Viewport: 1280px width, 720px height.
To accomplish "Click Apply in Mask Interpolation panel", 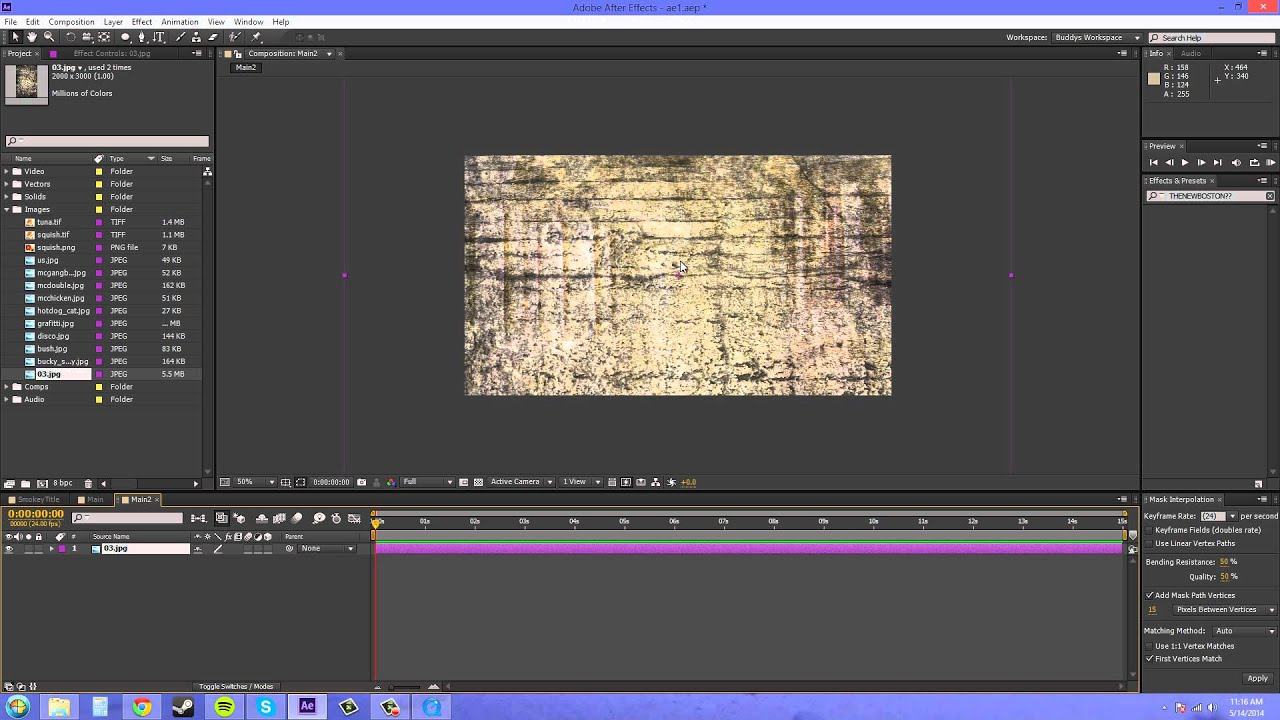I will (1257, 678).
